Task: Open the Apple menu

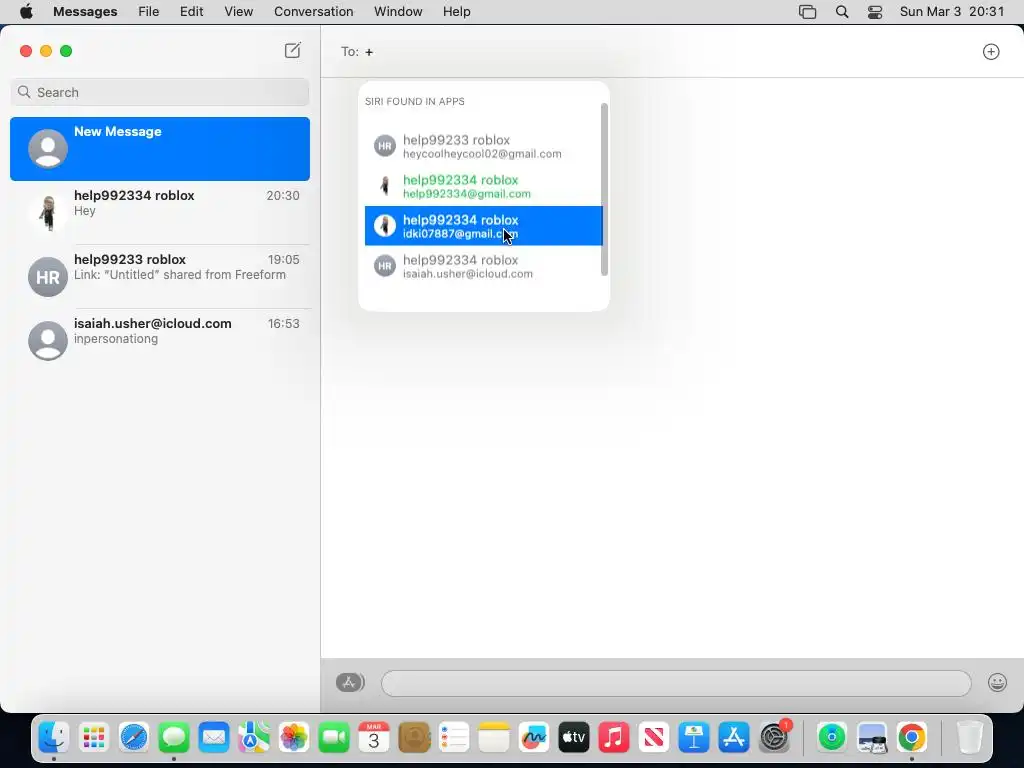Action: pos(26,12)
